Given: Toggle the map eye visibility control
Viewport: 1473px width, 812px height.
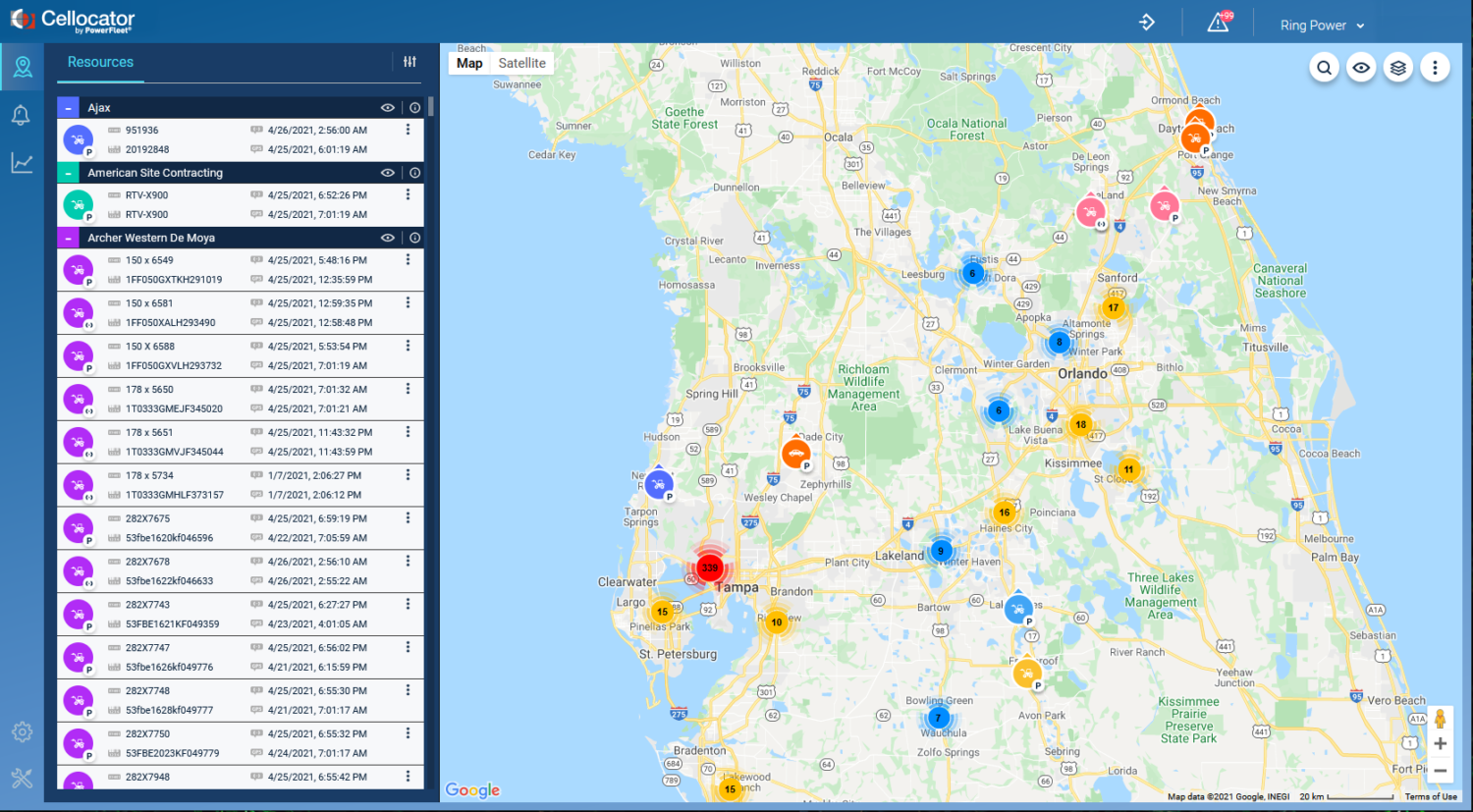Looking at the screenshot, I should pos(1361,67).
